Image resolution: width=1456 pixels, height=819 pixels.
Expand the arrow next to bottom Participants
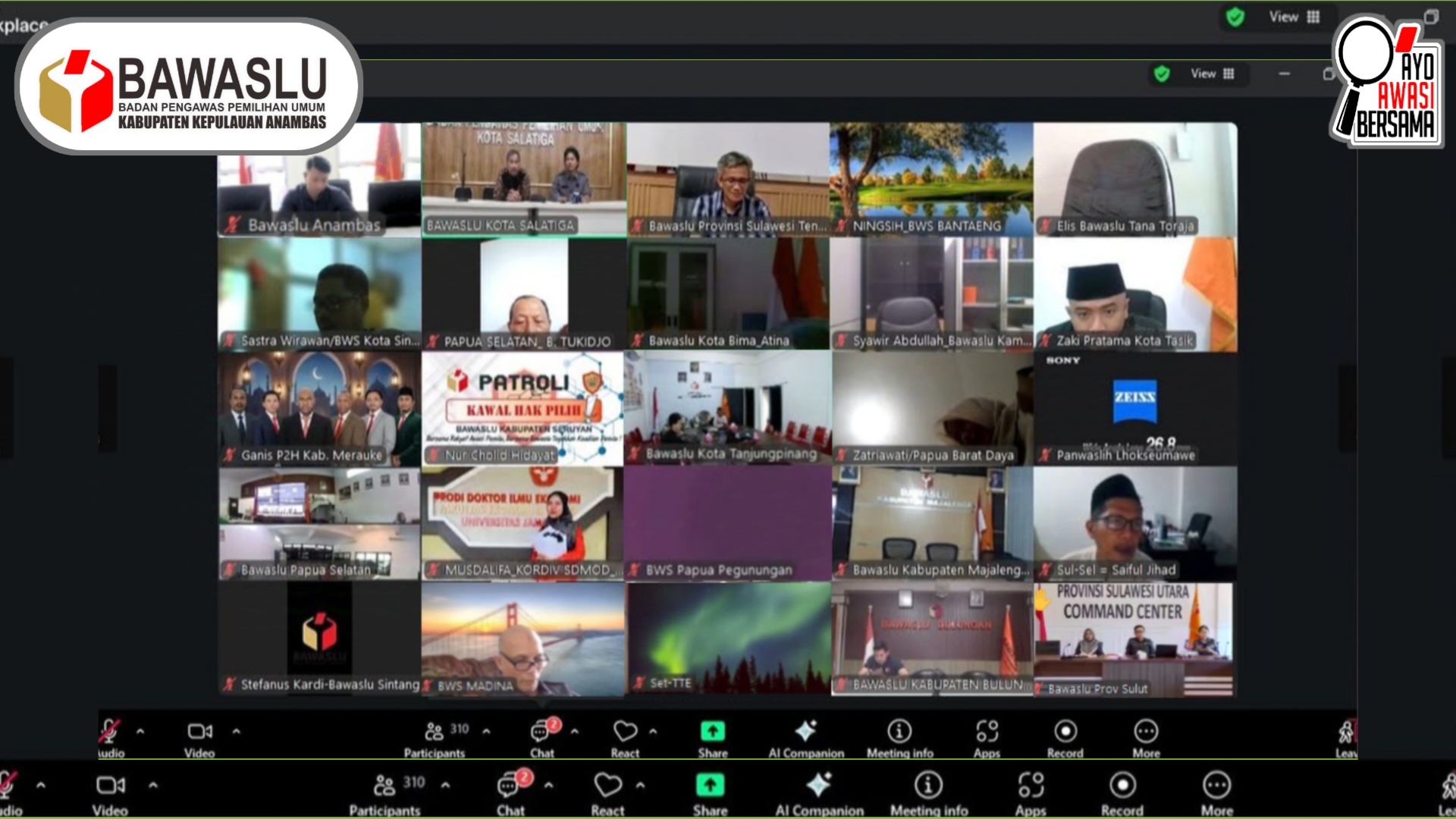pos(446,786)
